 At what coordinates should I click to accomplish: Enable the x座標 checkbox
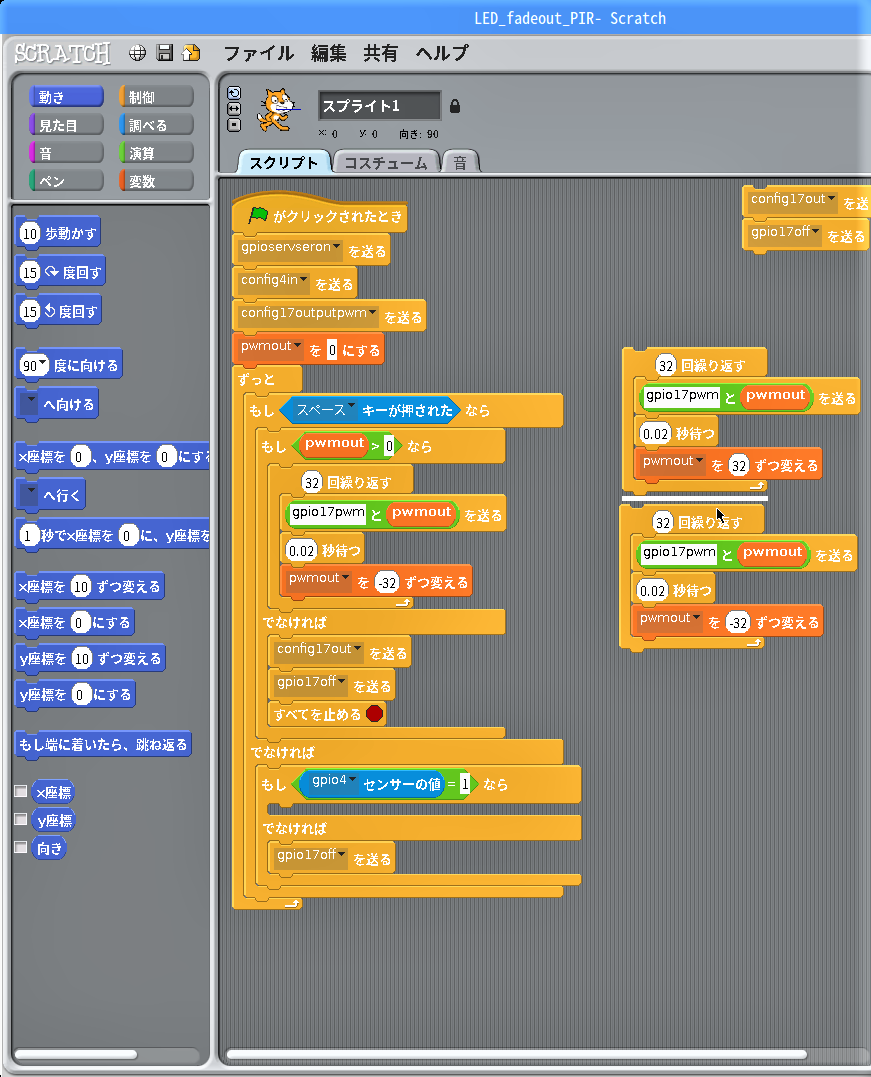(x=21, y=791)
